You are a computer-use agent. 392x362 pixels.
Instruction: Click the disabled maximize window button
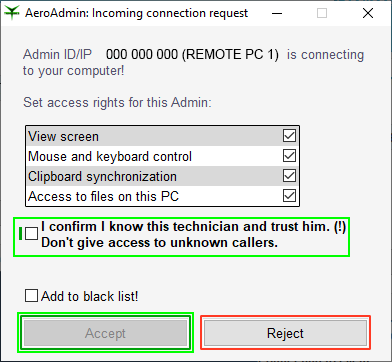coord(322,13)
